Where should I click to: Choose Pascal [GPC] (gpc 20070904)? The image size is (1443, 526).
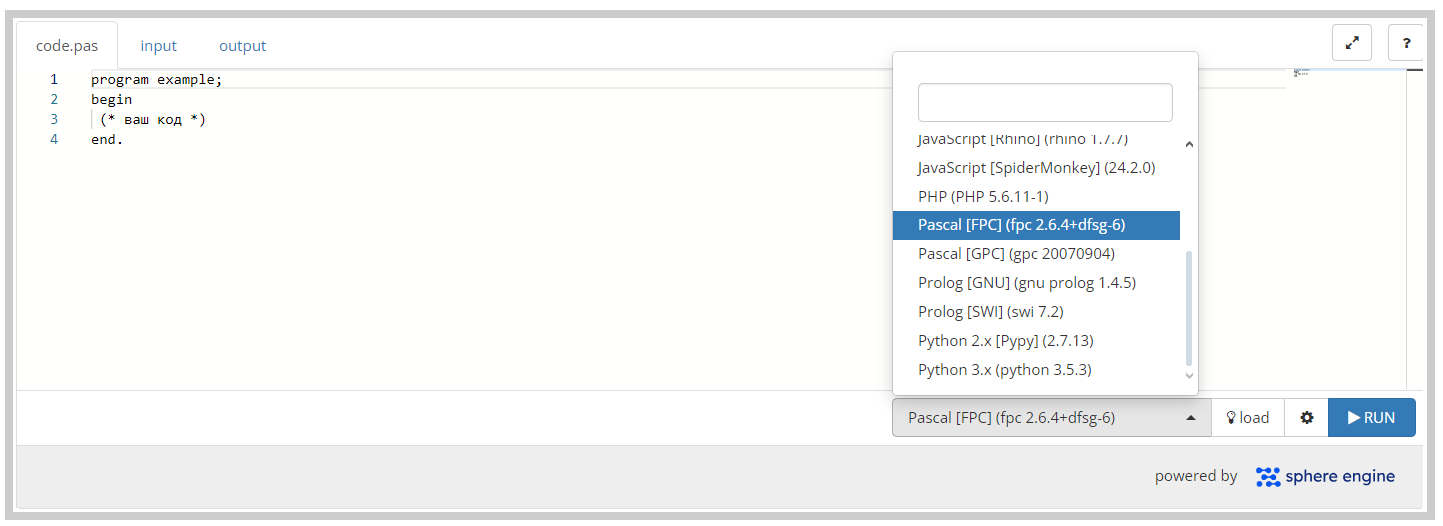pos(1016,254)
